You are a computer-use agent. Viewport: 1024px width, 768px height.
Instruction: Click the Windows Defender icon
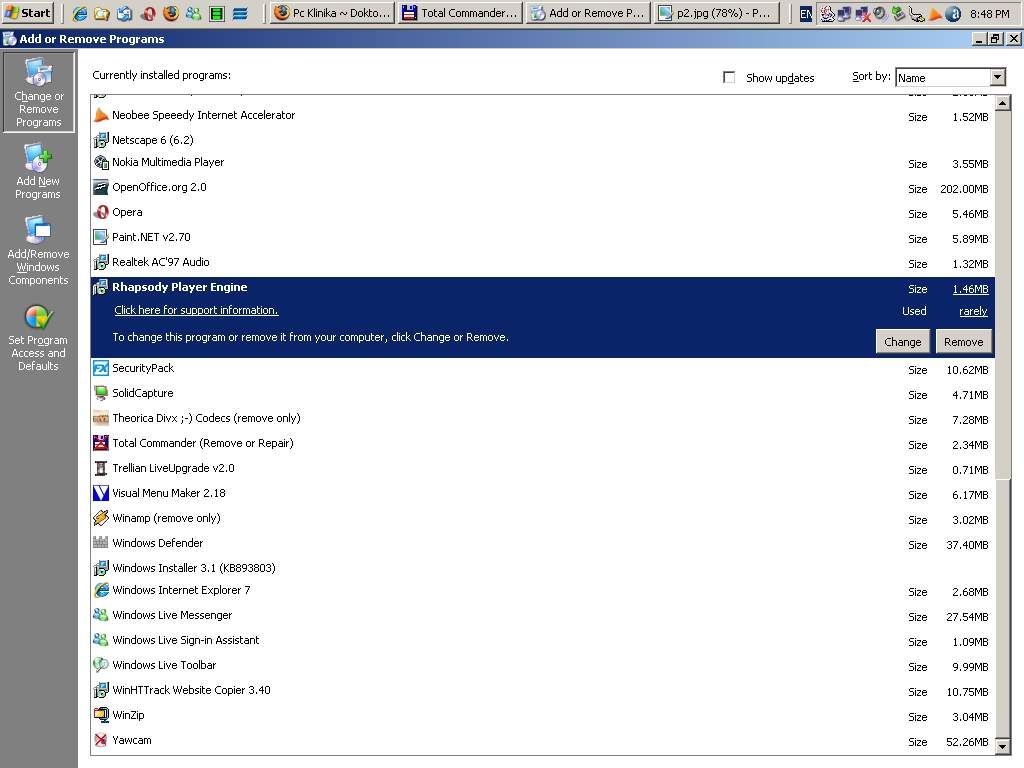pyautogui.click(x=101, y=543)
